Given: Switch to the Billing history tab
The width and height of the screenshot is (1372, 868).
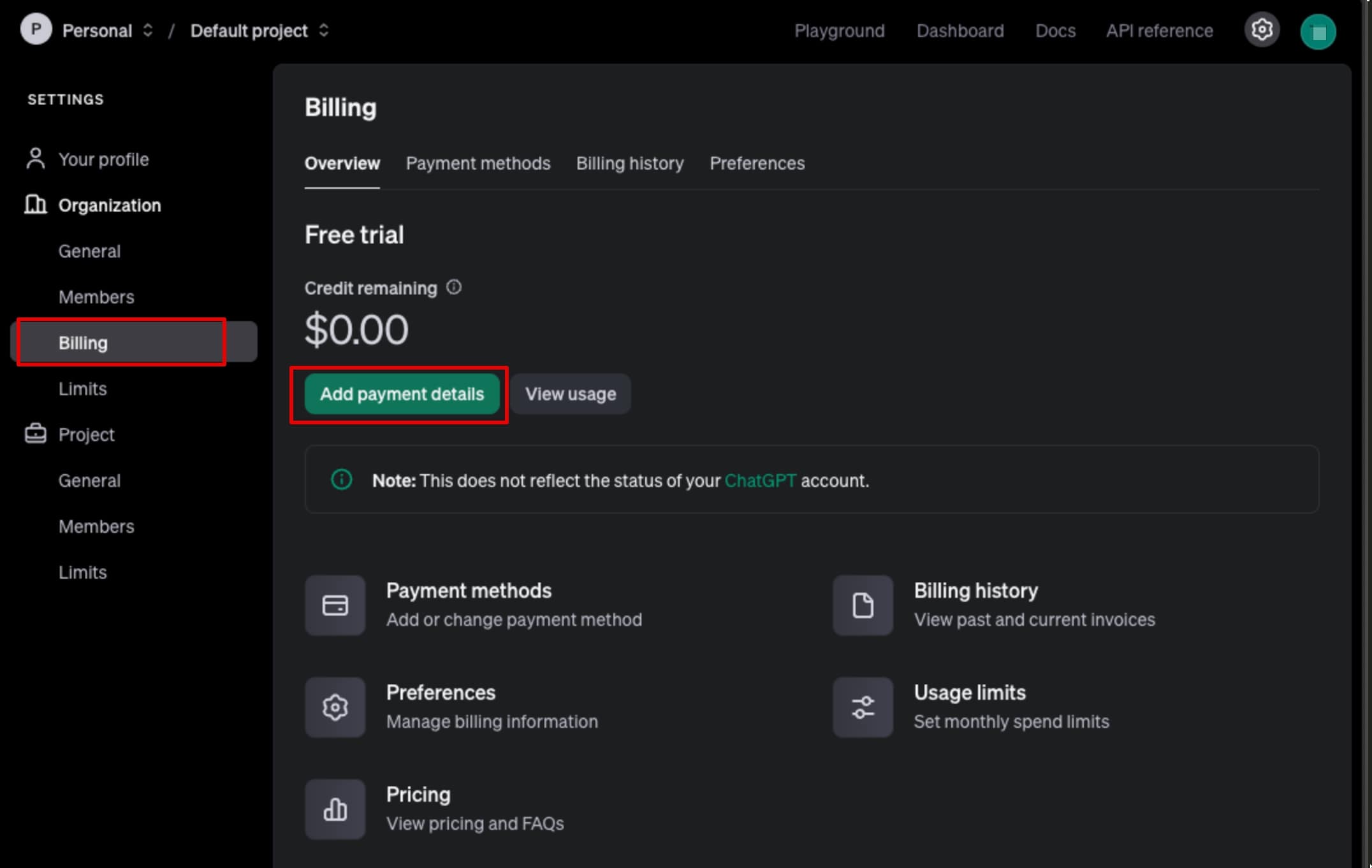Looking at the screenshot, I should 630,163.
